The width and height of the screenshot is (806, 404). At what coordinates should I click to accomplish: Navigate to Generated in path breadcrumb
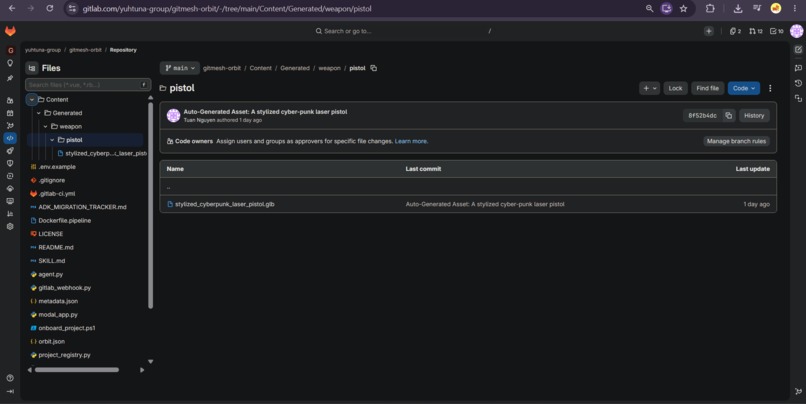click(x=295, y=68)
